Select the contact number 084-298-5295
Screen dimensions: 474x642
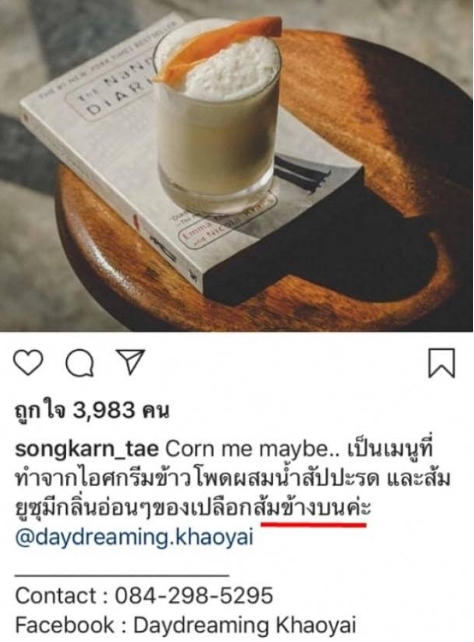[194, 595]
